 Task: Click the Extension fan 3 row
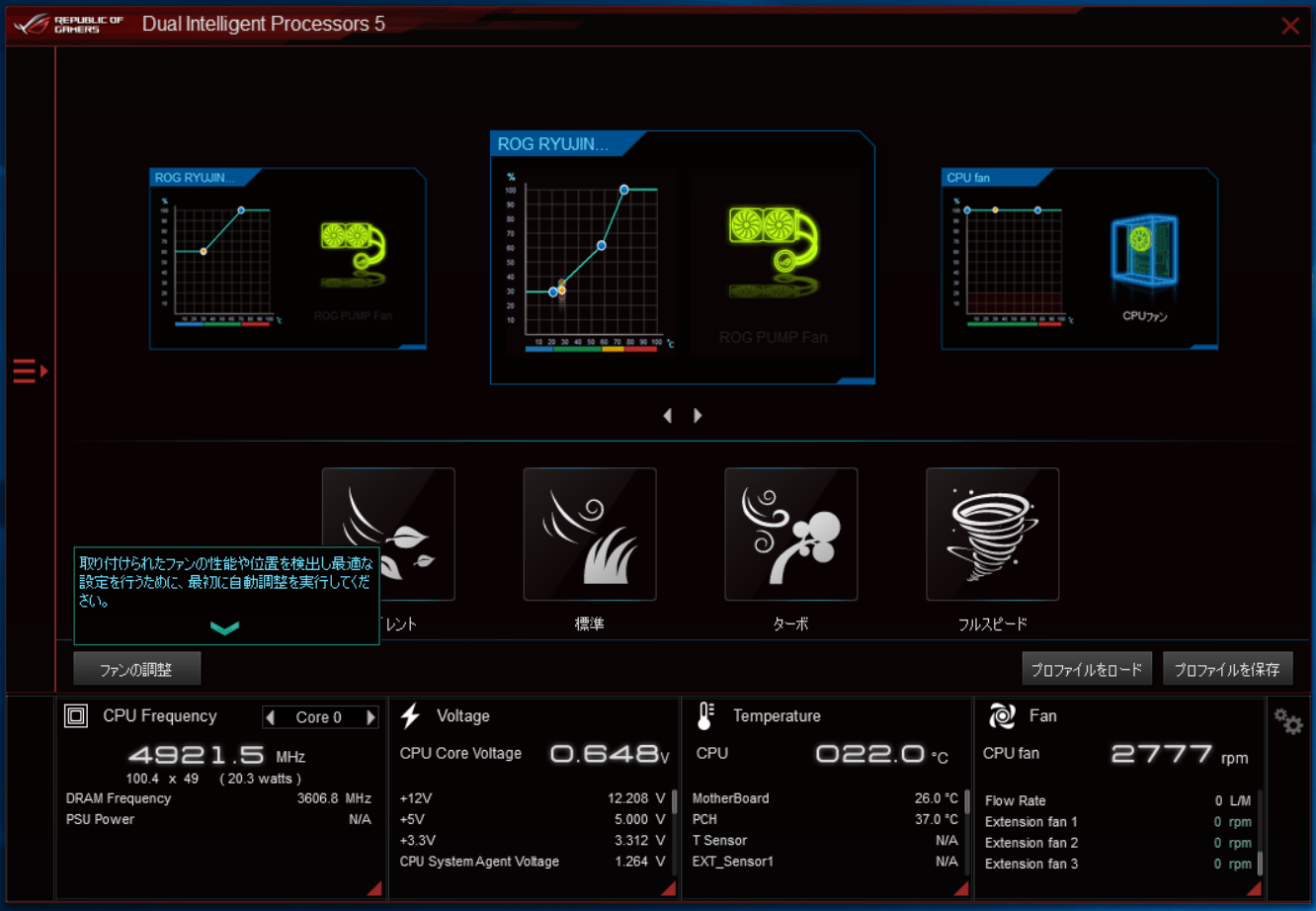pos(1118,864)
